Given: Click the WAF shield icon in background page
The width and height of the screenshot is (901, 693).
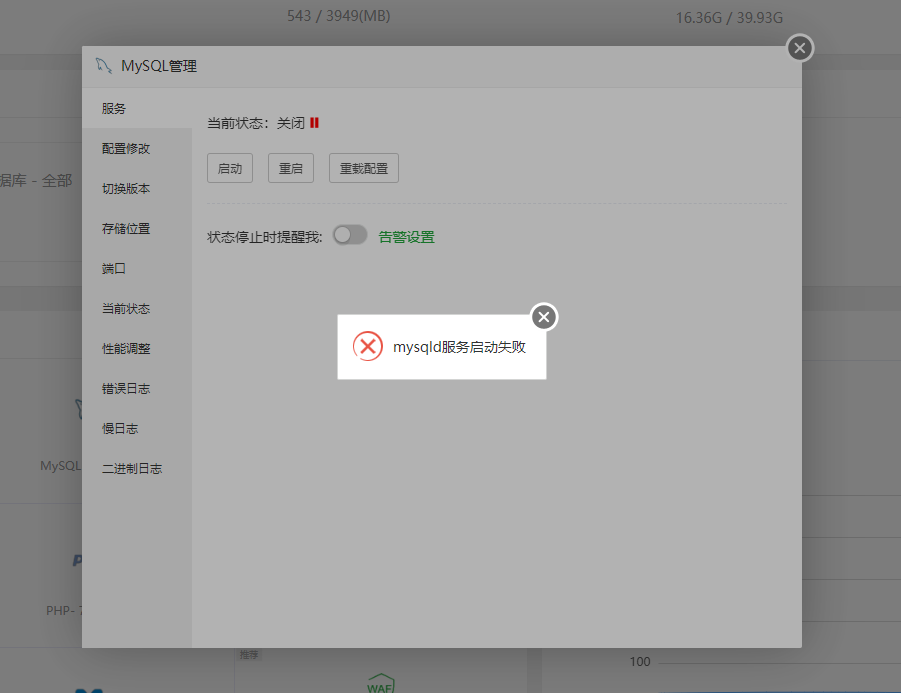Looking at the screenshot, I should [380, 683].
